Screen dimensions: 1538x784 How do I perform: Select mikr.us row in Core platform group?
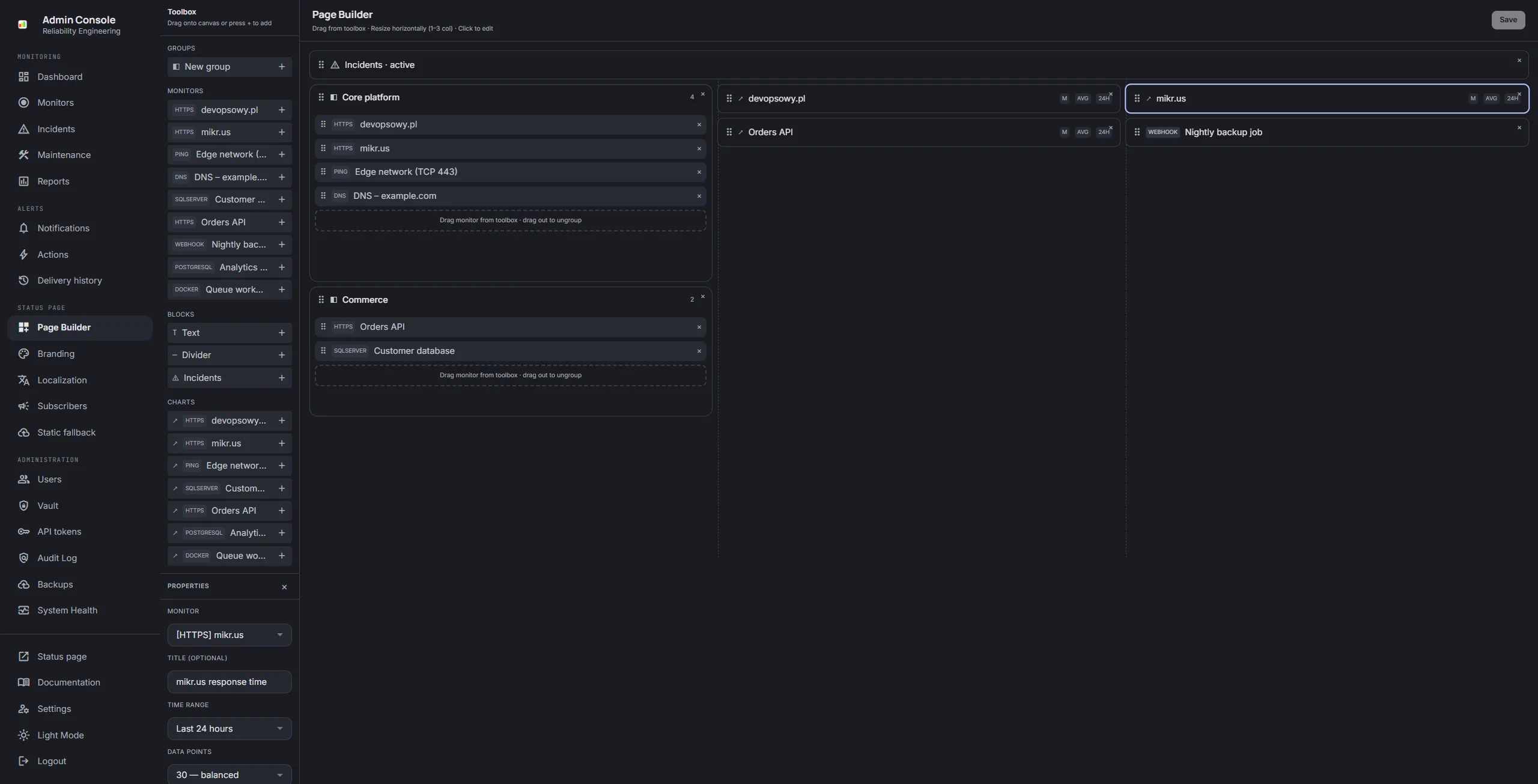coord(510,148)
